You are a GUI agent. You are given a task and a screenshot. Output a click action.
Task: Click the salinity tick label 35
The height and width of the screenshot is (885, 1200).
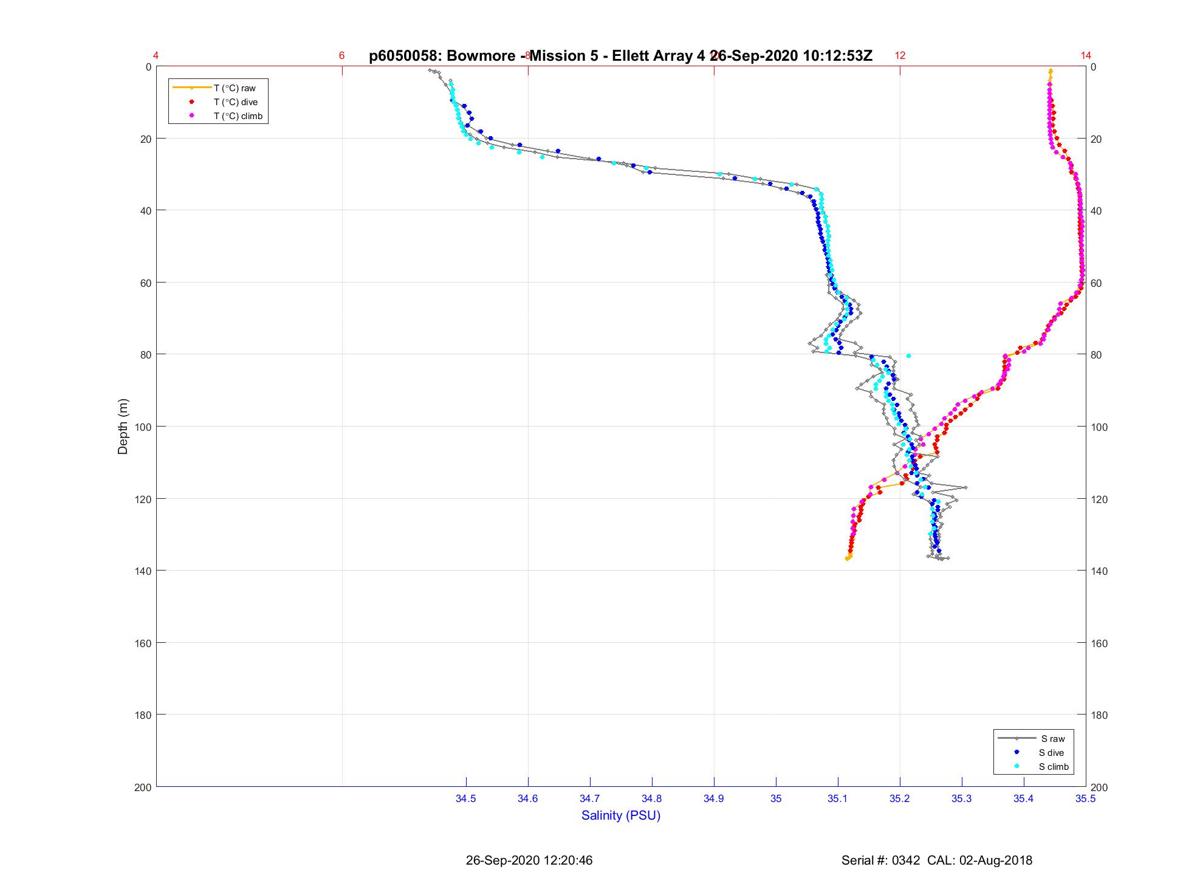pyautogui.click(x=776, y=798)
